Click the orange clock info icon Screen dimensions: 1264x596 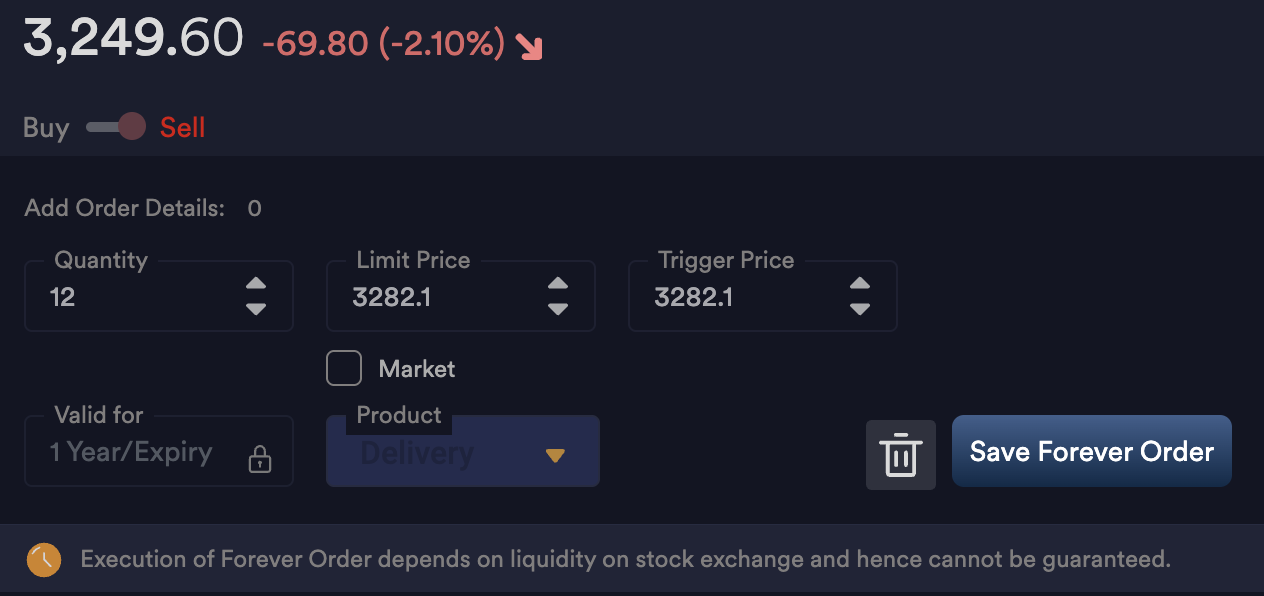44,560
